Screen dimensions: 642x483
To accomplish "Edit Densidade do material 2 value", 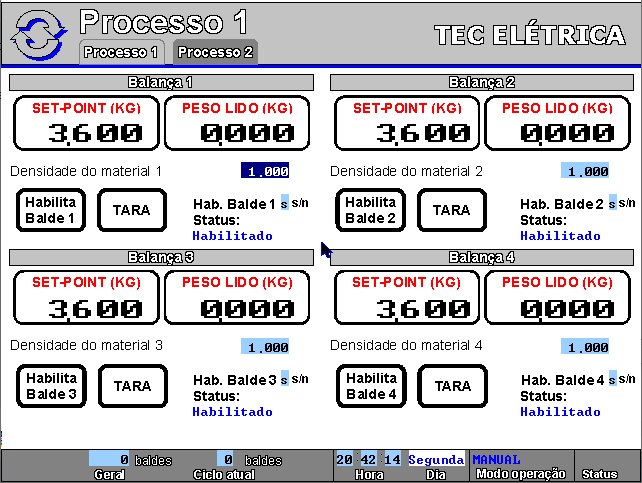I will click(585, 171).
